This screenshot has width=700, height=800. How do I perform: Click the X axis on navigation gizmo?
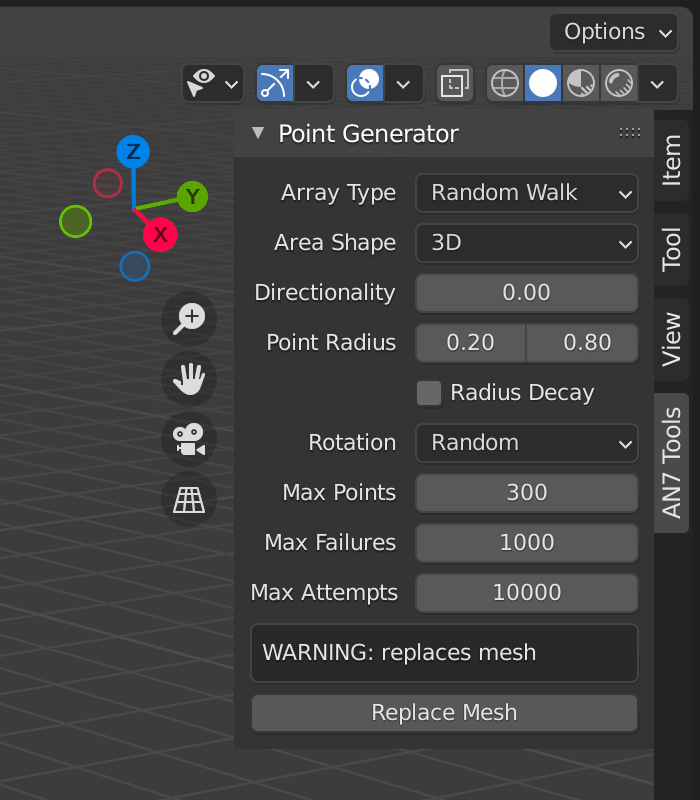coord(160,235)
